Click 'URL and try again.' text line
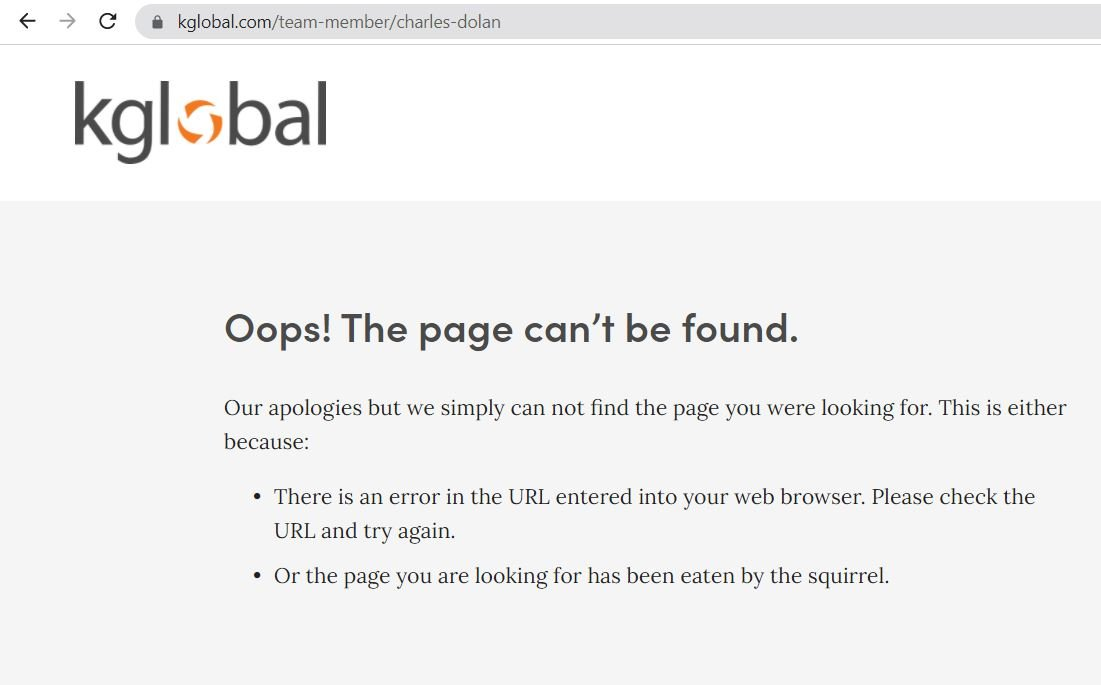The height and width of the screenshot is (685, 1101). coord(364,531)
